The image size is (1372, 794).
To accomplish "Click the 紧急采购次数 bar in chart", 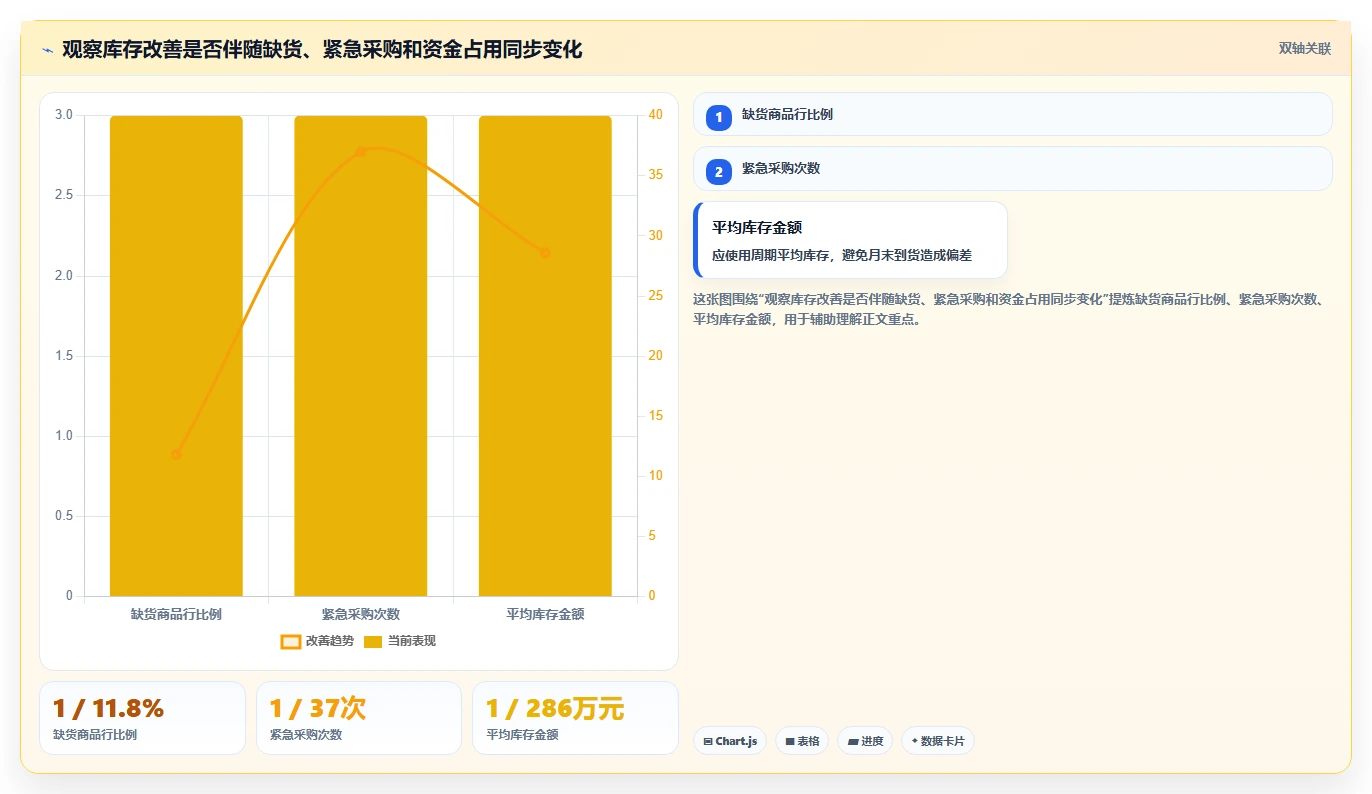I will [361, 356].
